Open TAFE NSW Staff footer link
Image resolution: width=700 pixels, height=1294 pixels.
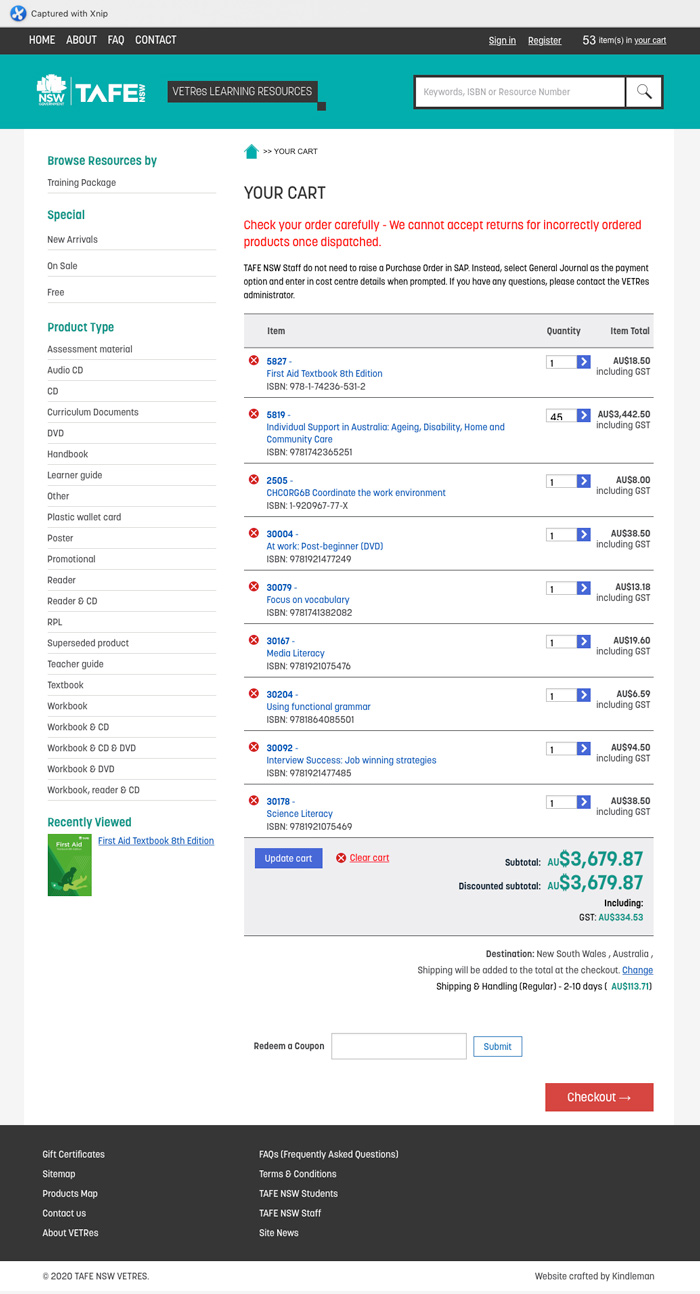(x=290, y=1213)
